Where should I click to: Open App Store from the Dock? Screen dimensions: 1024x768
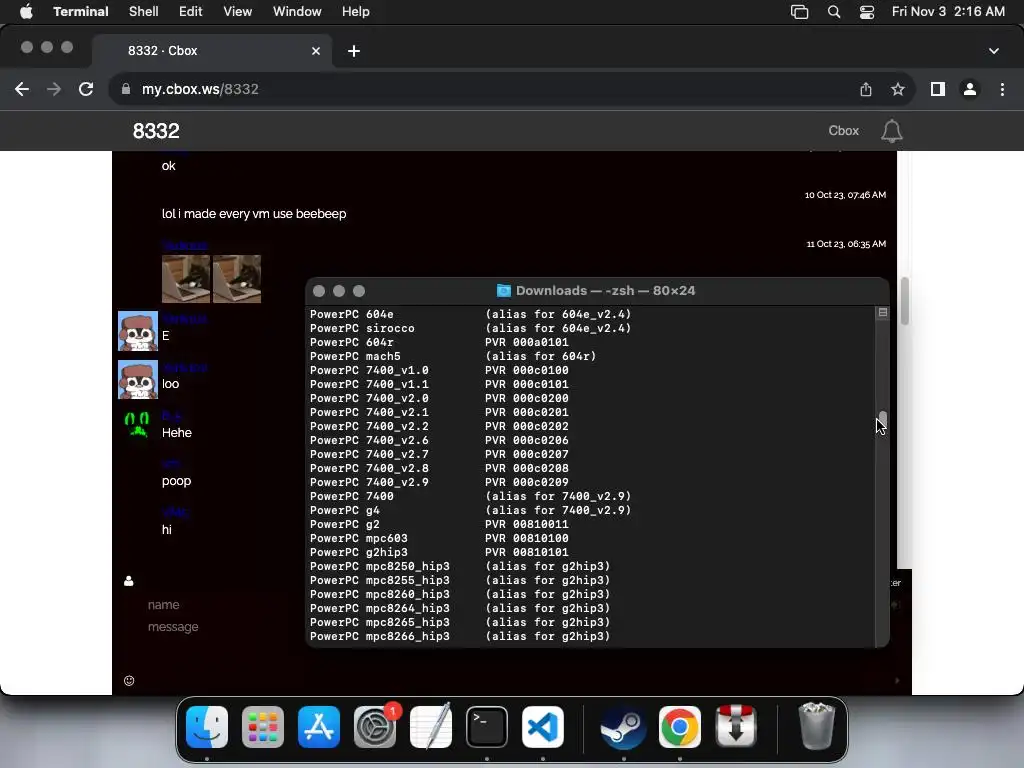pos(319,727)
